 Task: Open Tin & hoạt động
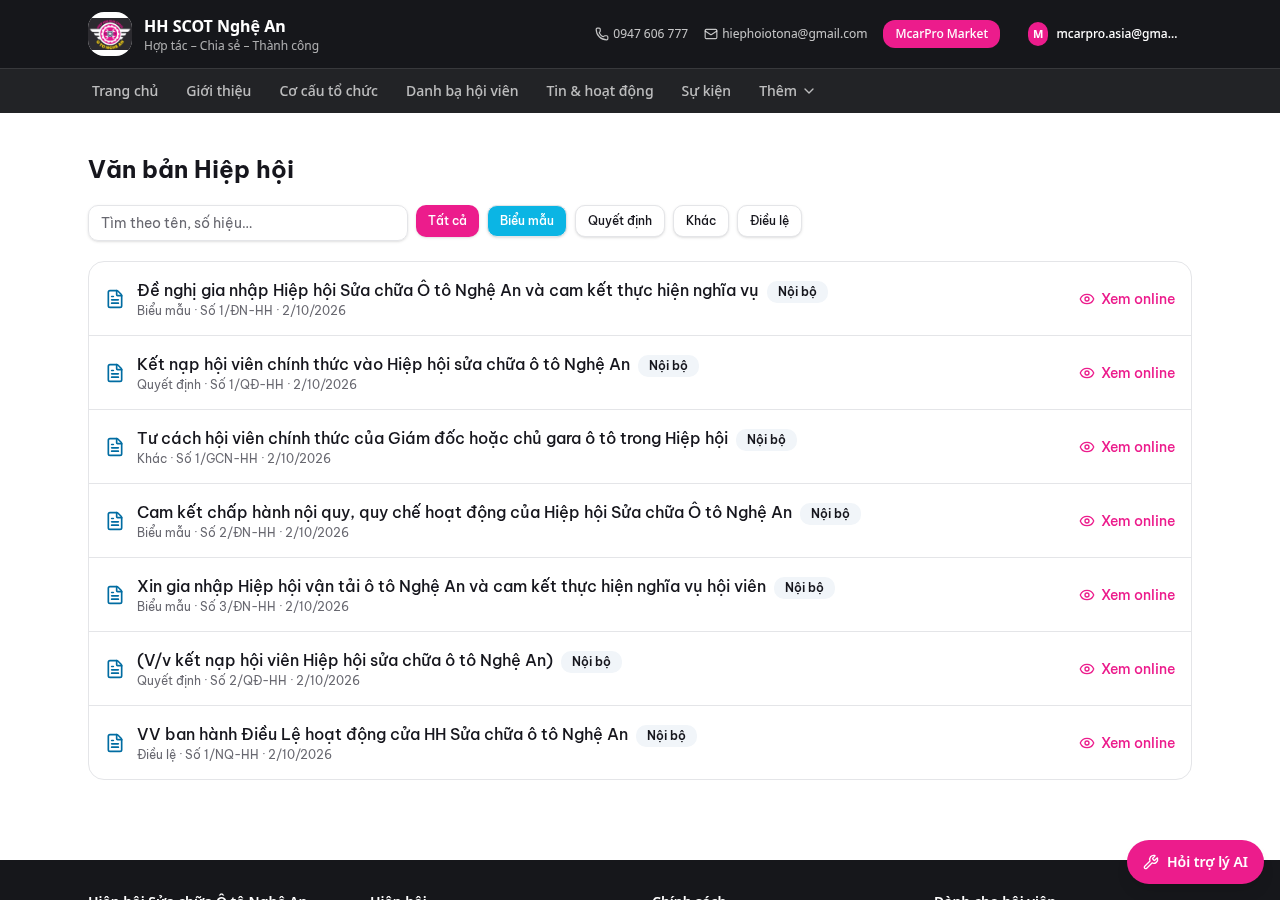pyautogui.click(x=600, y=91)
